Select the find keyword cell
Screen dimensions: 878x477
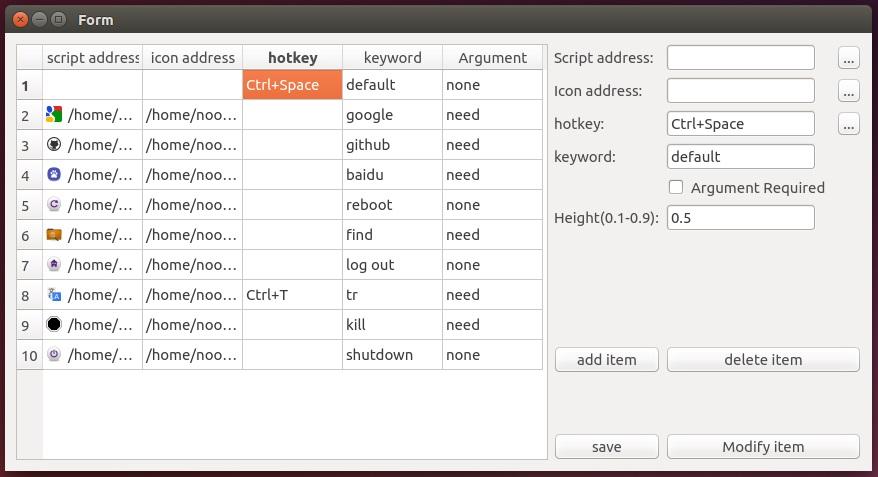click(x=393, y=235)
